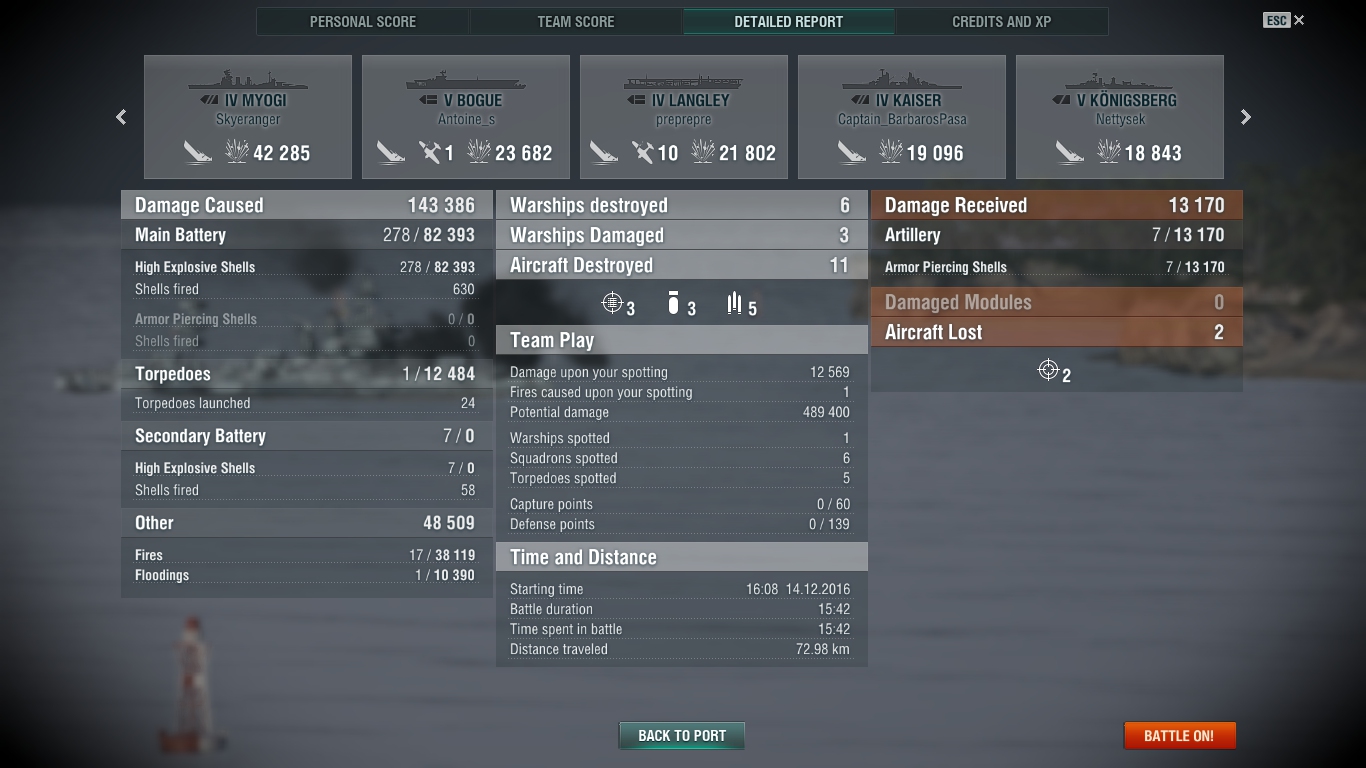Image resolution: width=1366 pixels, height=768 pixels.
Task: Select the IV Langley carrier card
Action: [x=684, y=117]
